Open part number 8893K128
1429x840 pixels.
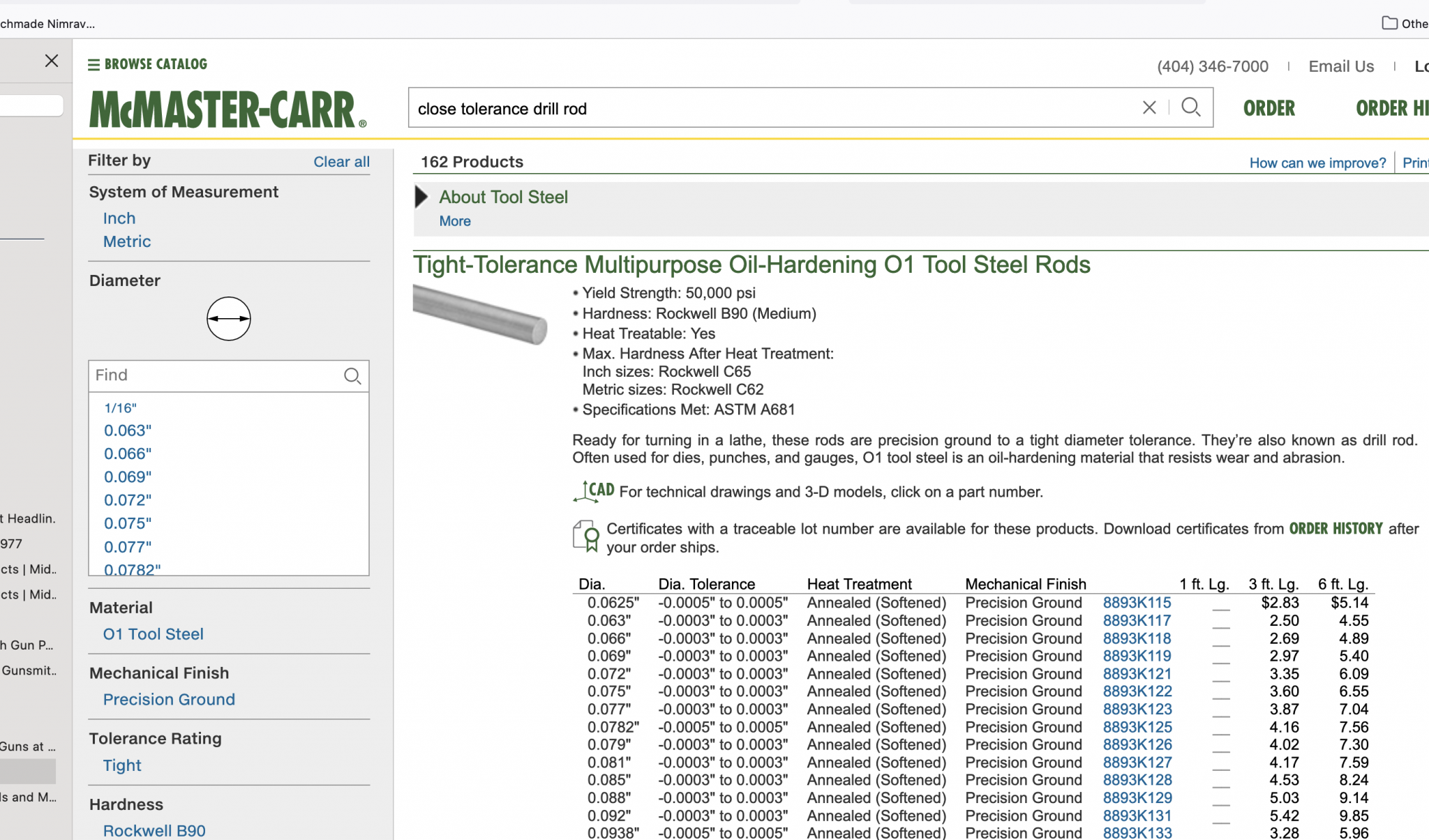[x=1137, y=780]
